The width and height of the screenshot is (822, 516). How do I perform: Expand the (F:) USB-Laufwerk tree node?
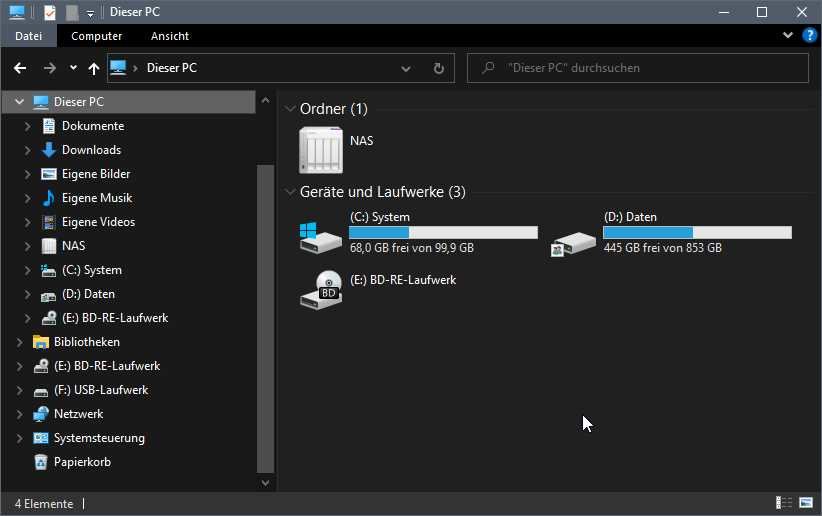point(19,390)
